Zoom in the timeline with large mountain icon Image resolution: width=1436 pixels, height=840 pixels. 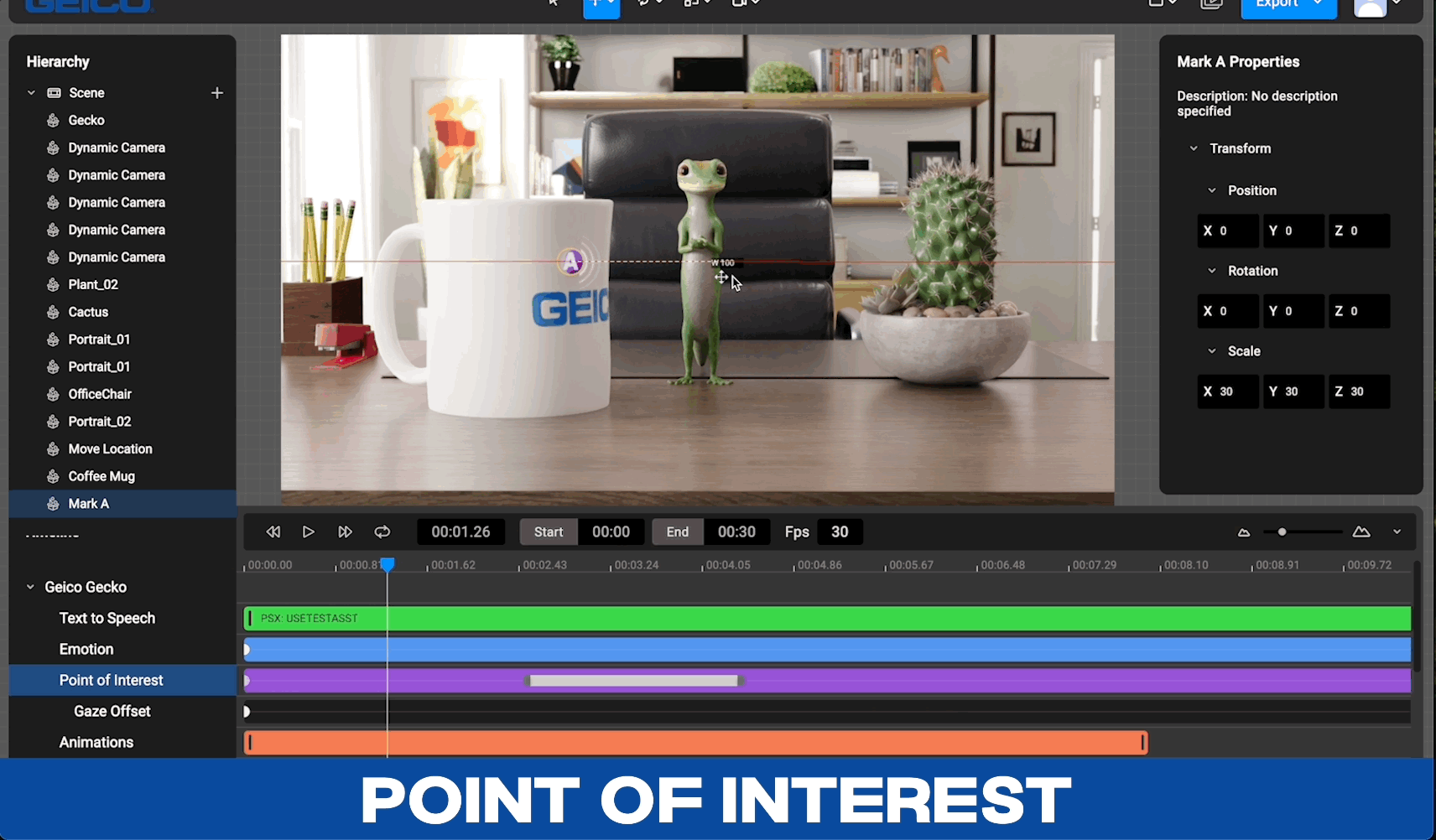(1361, 532)
